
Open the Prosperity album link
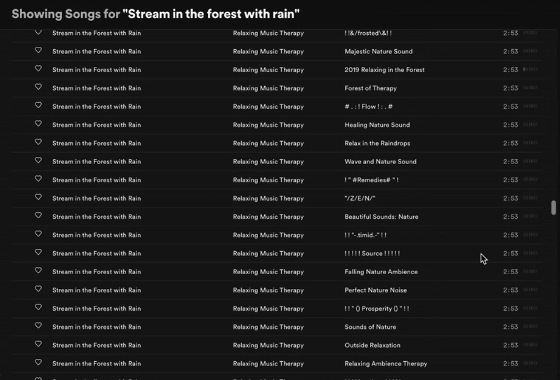377,309
